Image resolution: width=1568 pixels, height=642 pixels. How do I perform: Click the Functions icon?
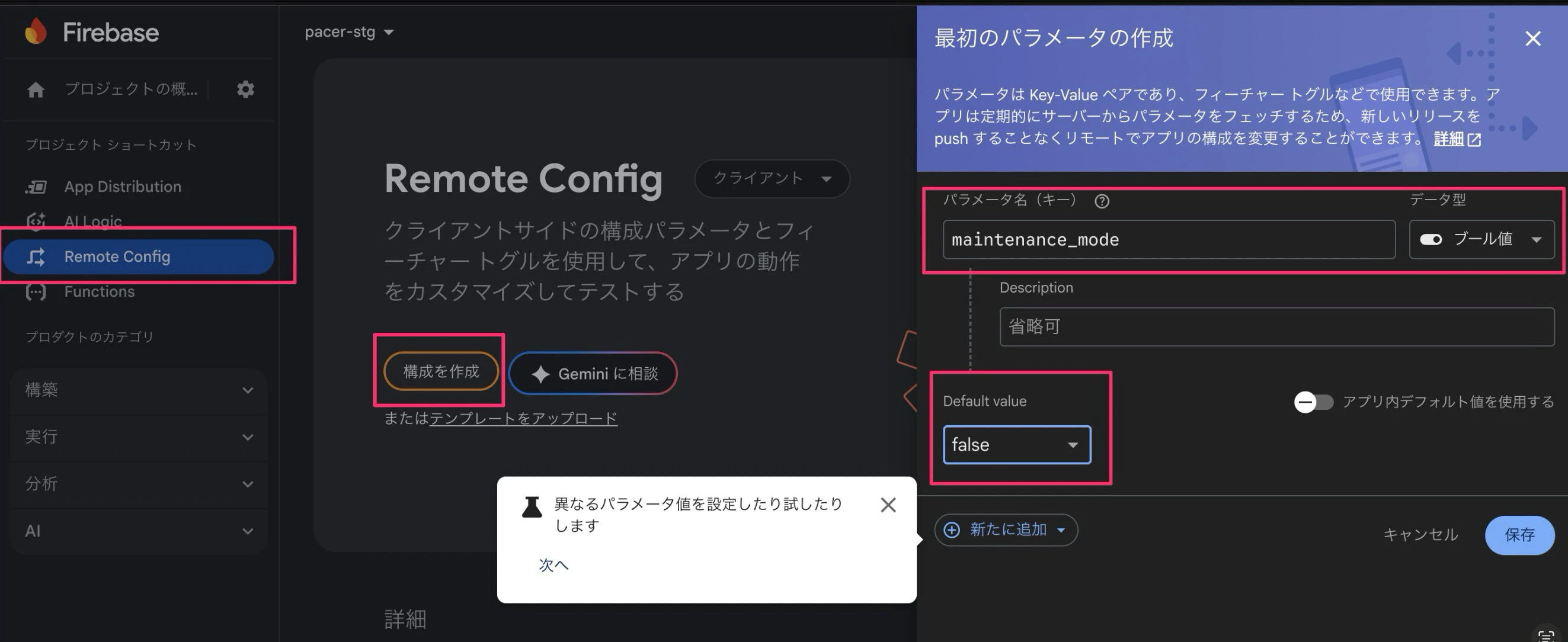pos(36,292)
